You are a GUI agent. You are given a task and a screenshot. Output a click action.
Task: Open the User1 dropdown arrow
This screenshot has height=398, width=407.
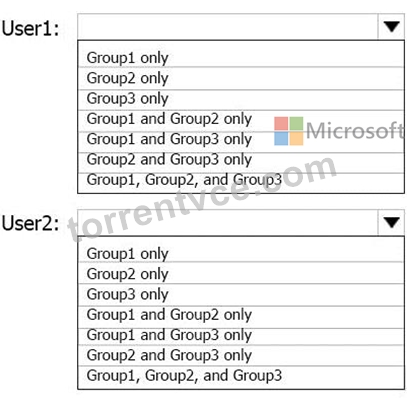coord(391,27)
